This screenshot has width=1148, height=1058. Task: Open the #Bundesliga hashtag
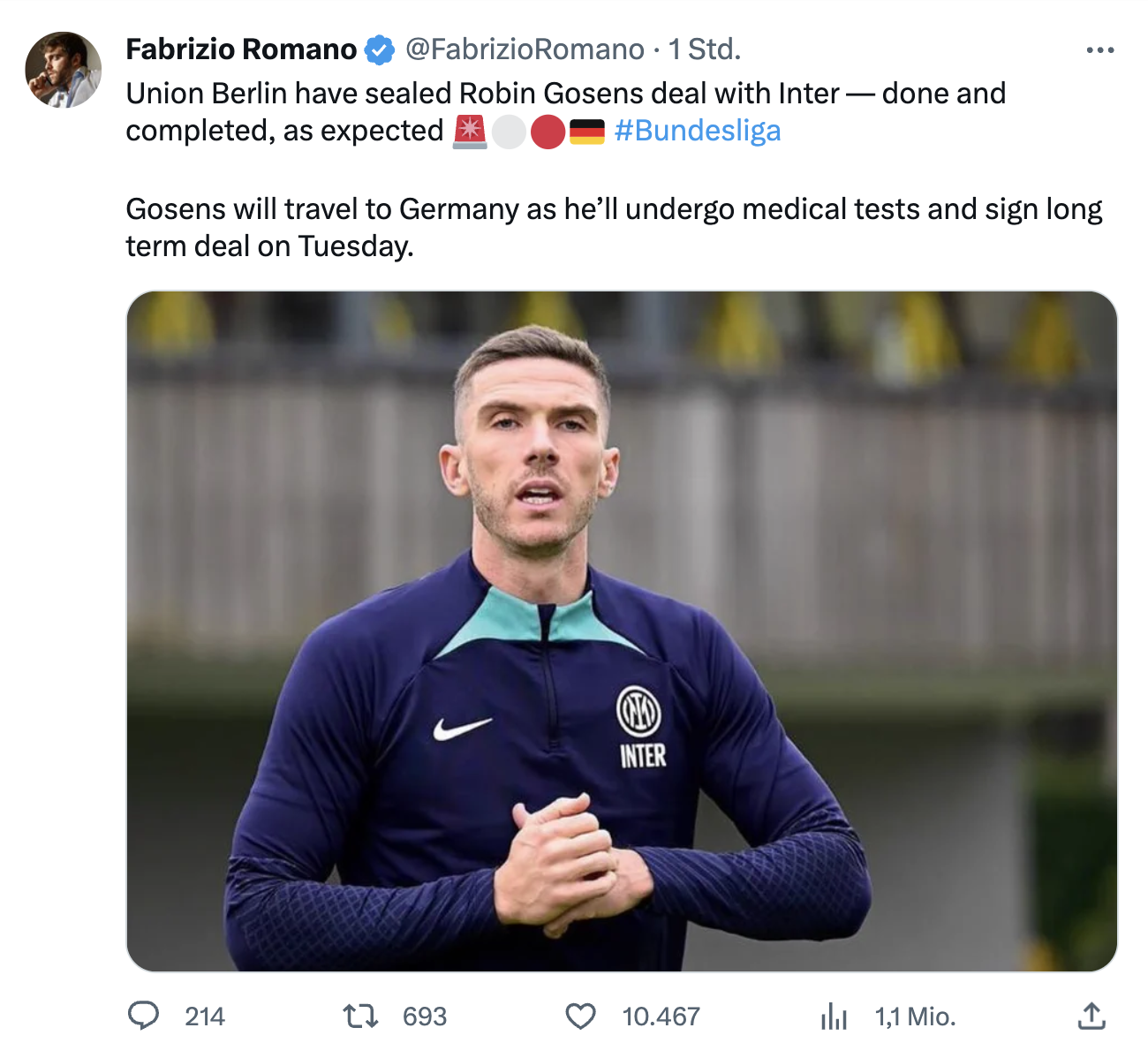tap(698, 131)
